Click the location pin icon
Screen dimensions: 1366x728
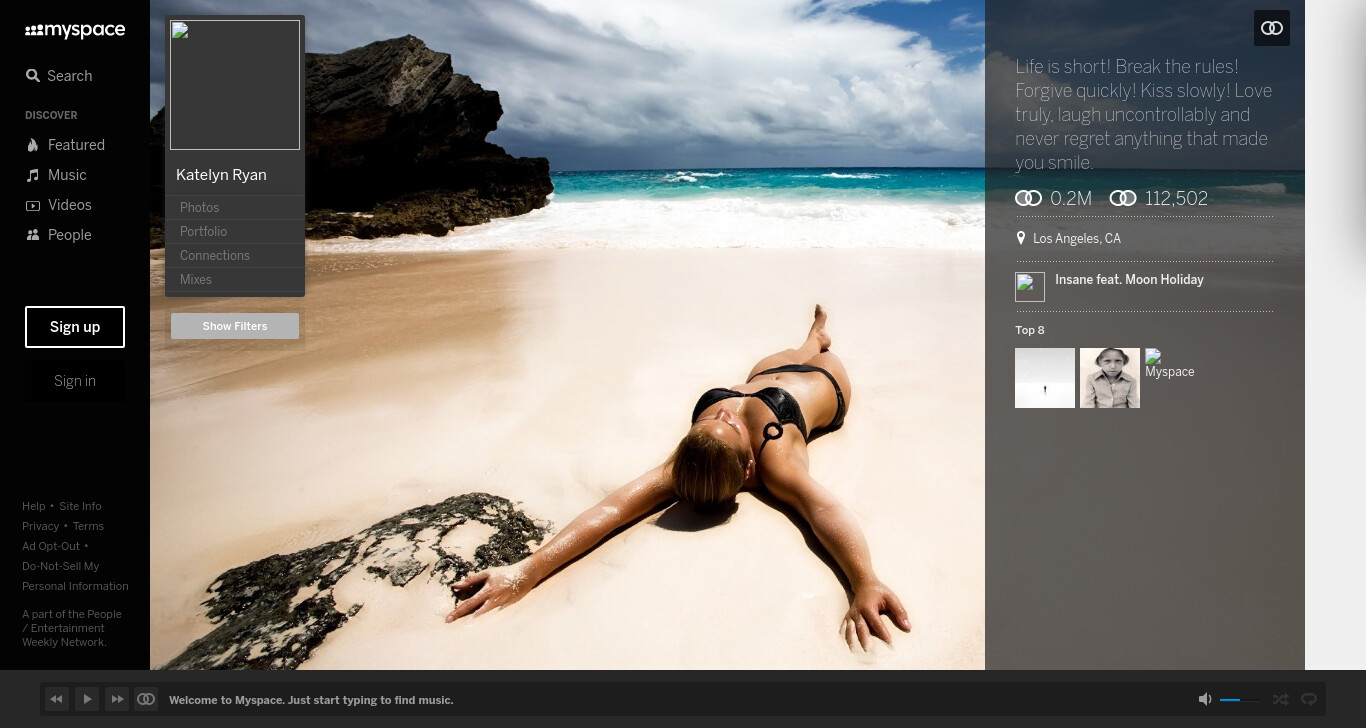click(1021, 238)
